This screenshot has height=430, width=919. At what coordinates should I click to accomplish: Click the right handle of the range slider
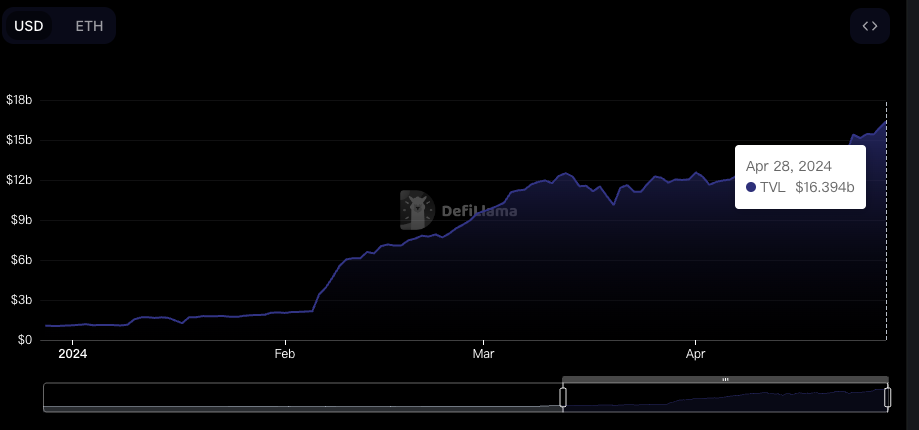[887, 397]
